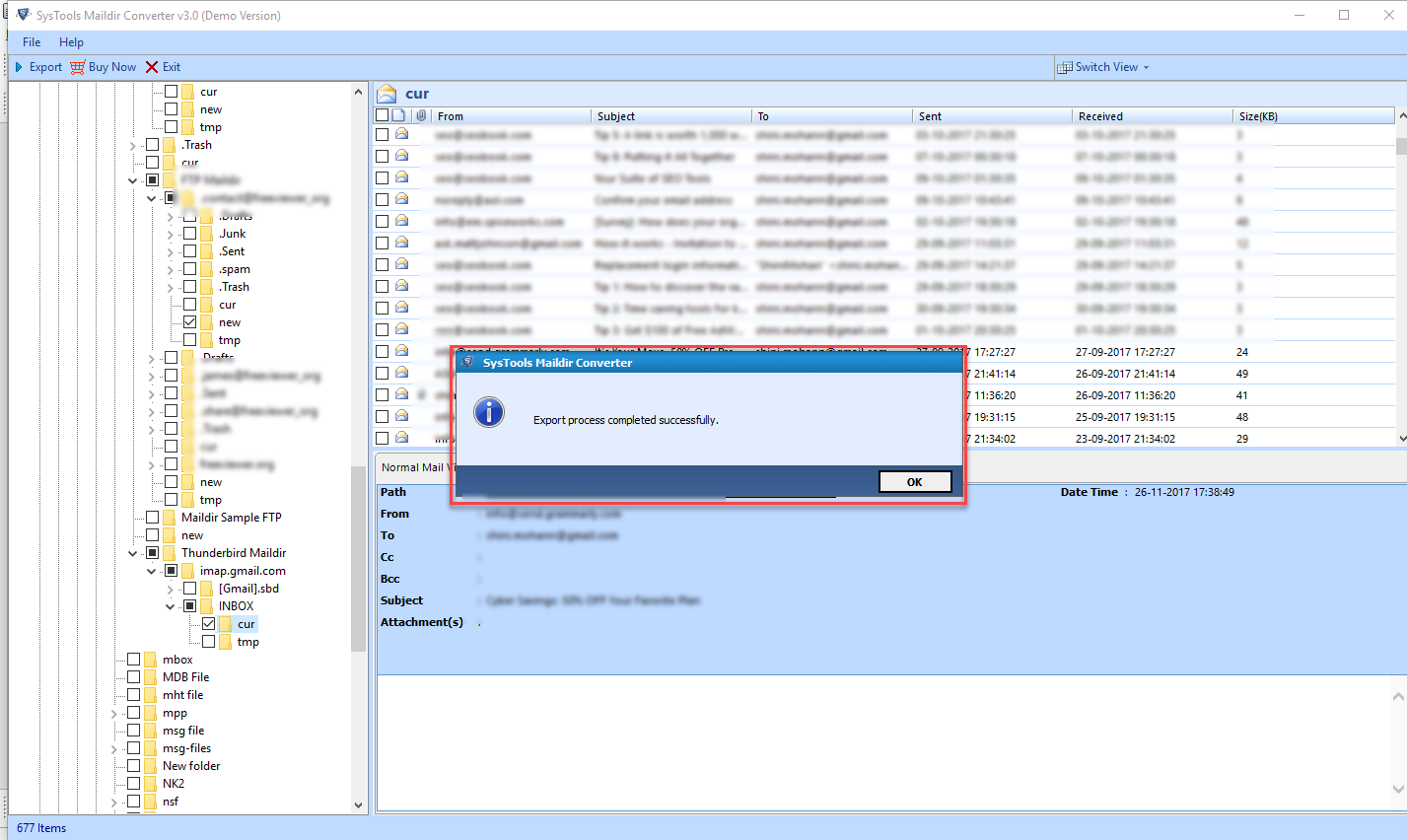Click OK in the export dialog
The image size is (1407, 840).
click(914, 482)
